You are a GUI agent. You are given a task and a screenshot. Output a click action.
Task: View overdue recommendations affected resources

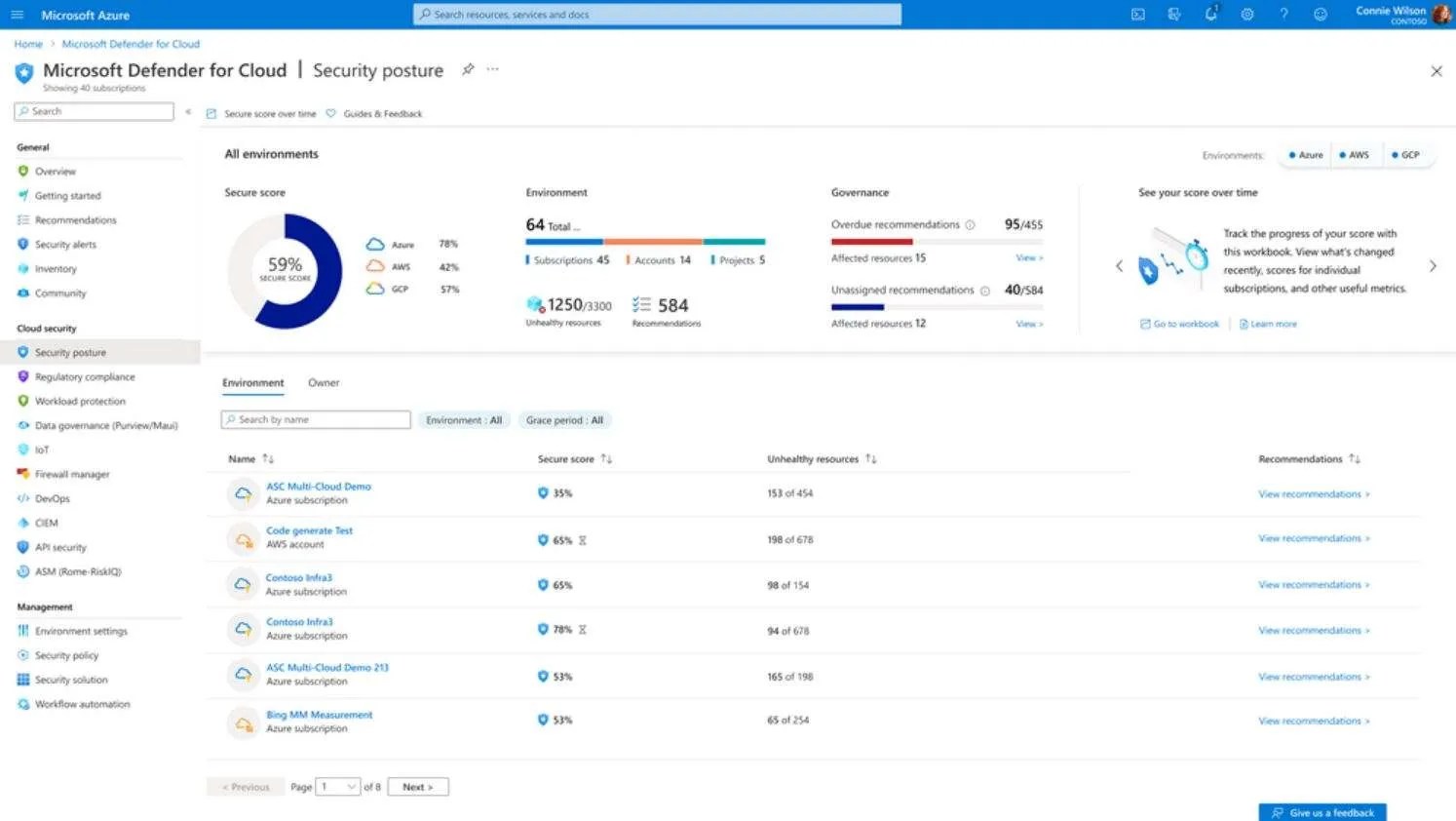point(1029,258)
